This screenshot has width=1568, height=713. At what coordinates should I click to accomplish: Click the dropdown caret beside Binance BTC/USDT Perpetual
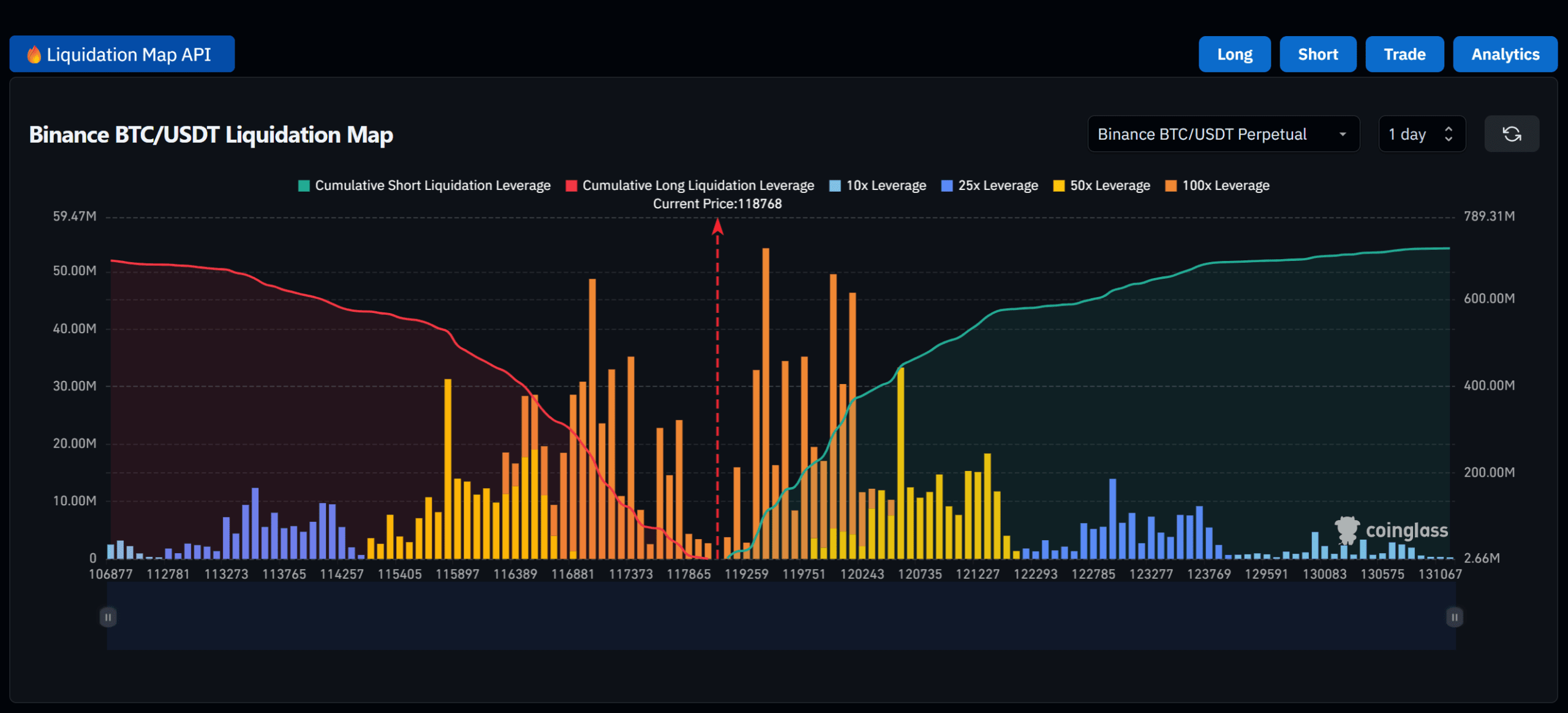click(x=1343, y=134)
